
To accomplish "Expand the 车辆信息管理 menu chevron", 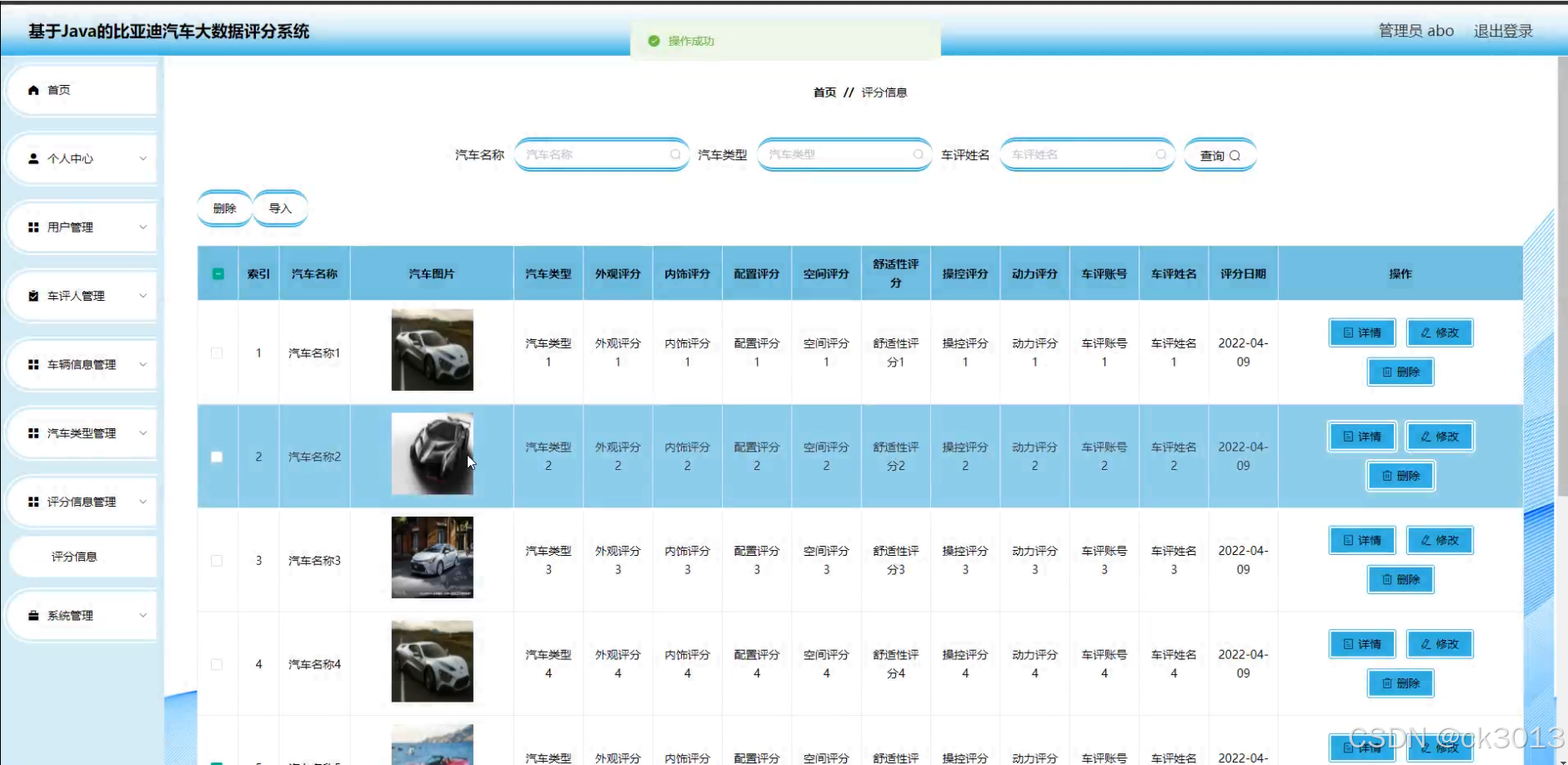I will (x=143, y=364).
